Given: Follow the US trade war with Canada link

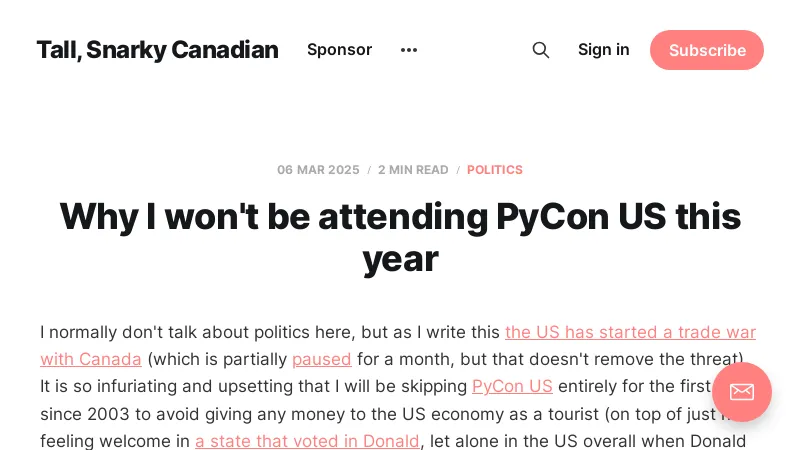Looking at the screenshot, I should point(630,332).
